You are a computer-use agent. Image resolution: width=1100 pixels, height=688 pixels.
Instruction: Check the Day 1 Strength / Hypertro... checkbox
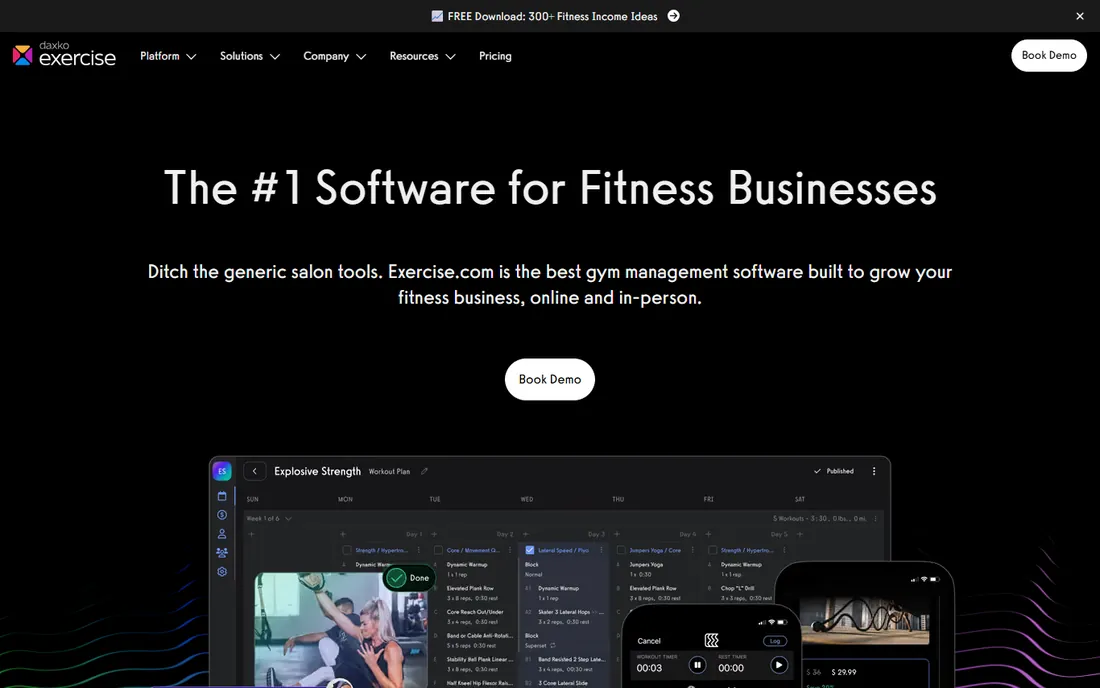point(347,551)
